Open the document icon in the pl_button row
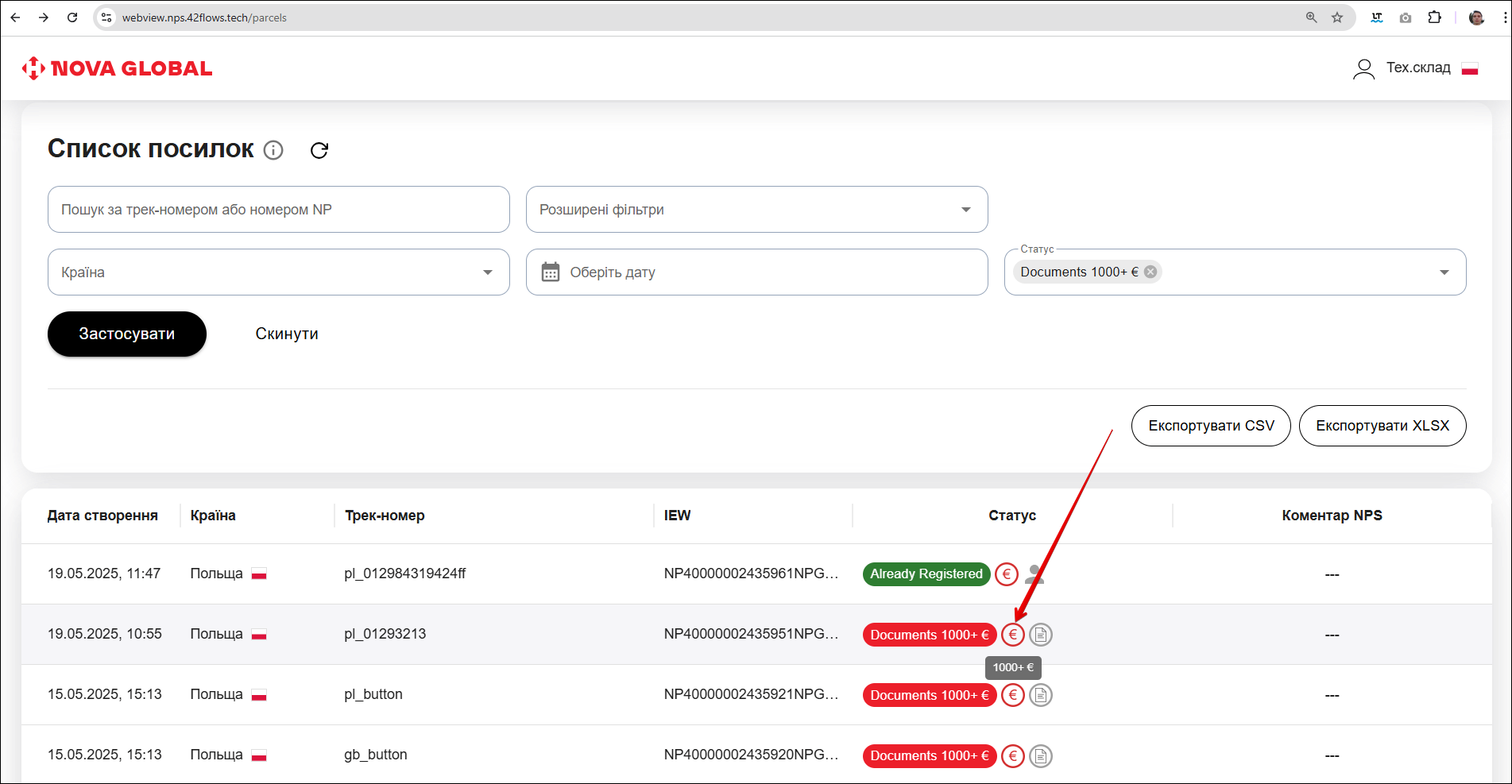This screenshot has width=1512, height=784. point(1041,695)
